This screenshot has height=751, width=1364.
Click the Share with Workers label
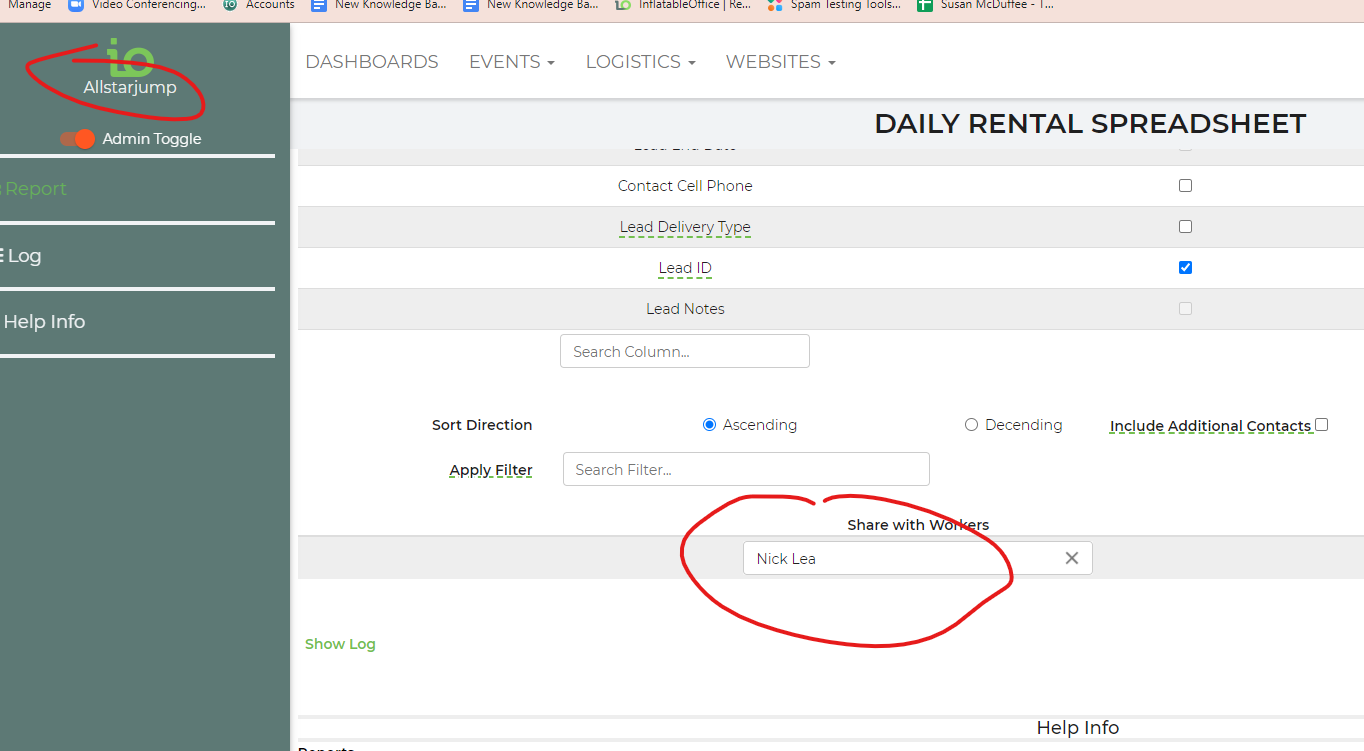point(918,525)
